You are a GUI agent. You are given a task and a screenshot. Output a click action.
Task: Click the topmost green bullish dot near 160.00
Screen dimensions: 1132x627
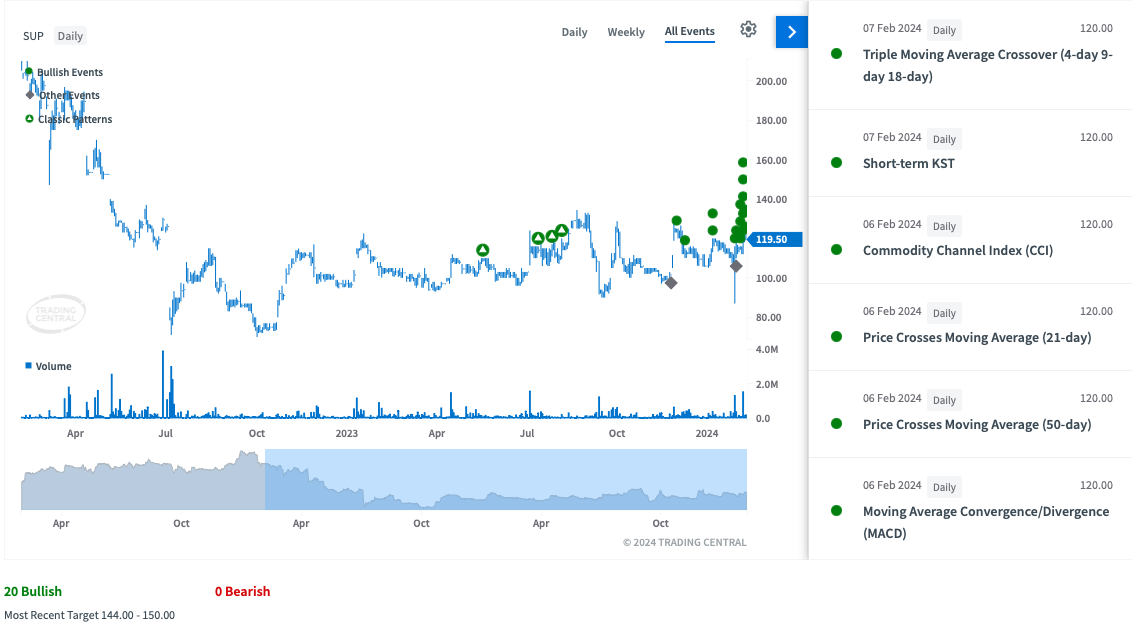(742, 163)
